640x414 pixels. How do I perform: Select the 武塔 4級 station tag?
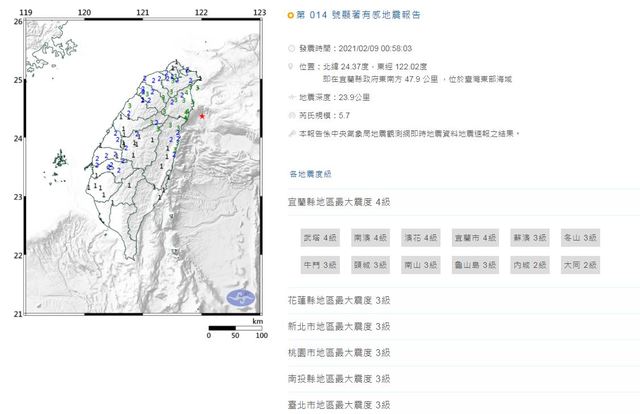pos(320,238)
